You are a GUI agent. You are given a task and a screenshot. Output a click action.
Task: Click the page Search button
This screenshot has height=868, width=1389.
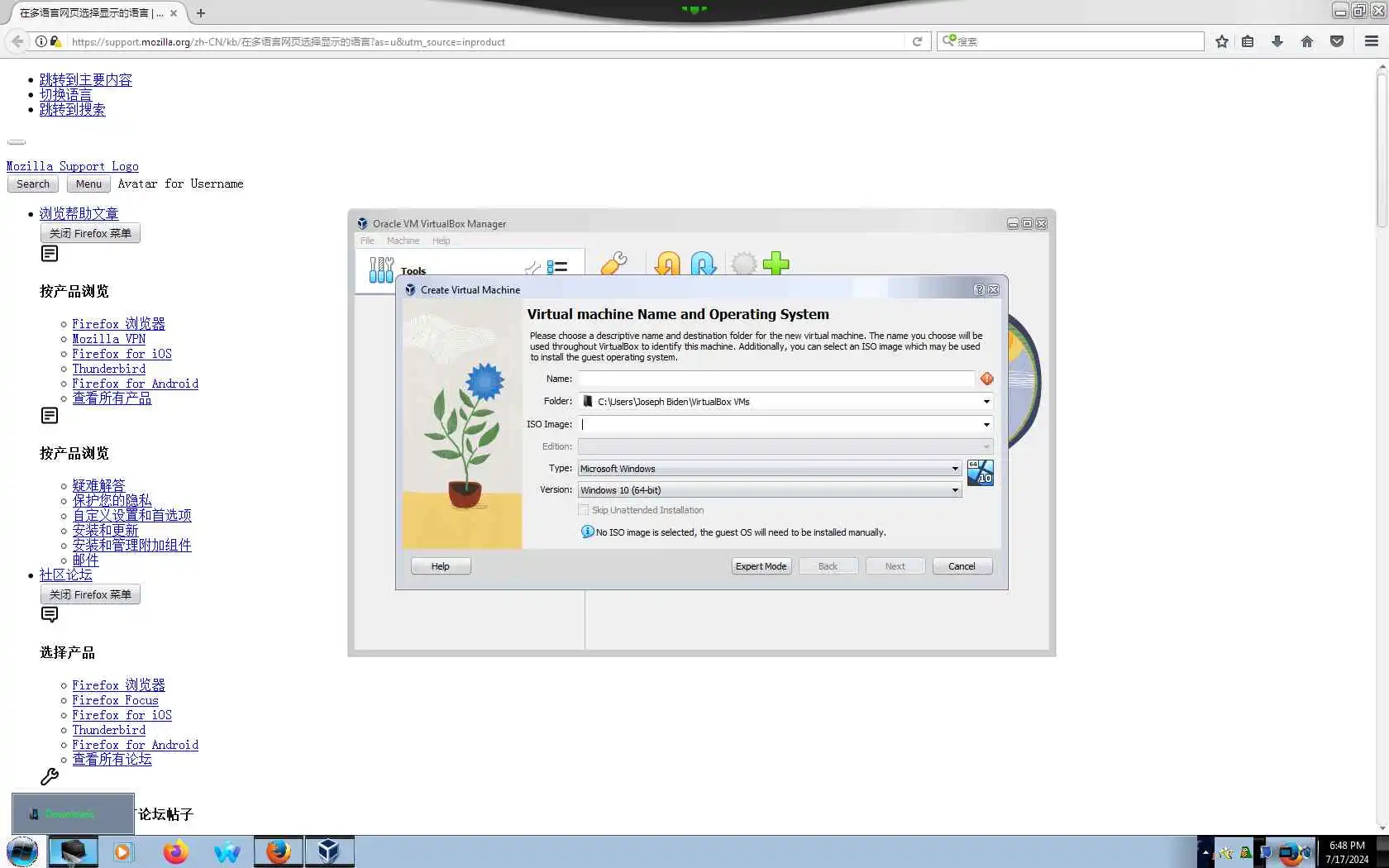click(33, 184)
